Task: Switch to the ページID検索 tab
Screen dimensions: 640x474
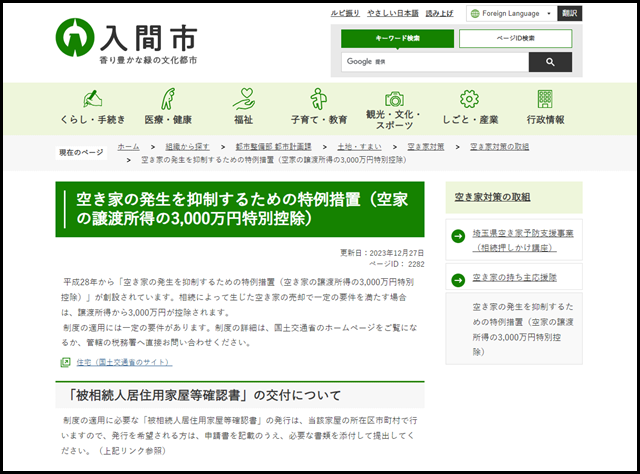Action: click(516, 38)
